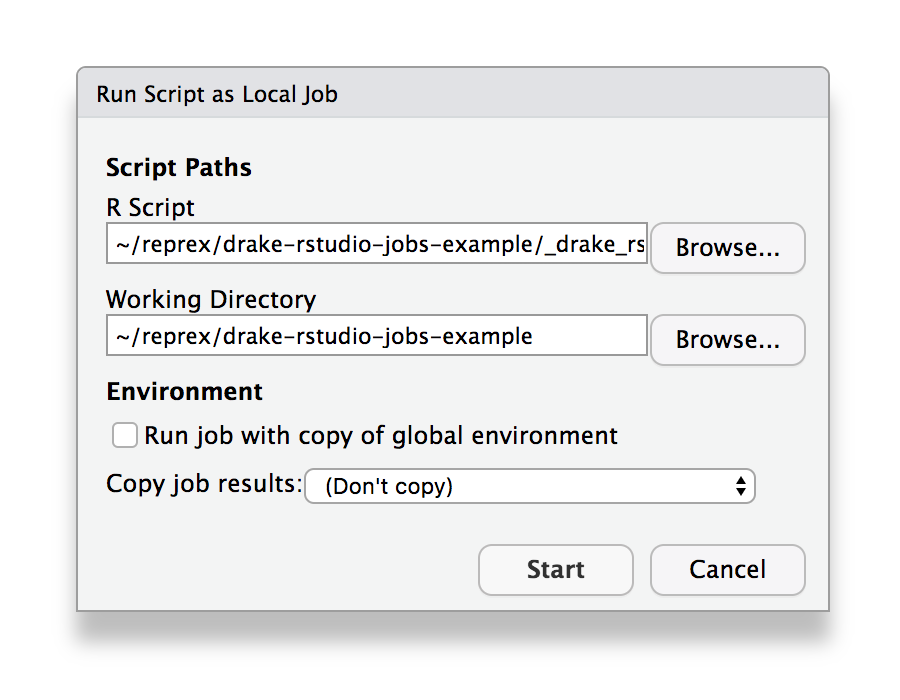The height and width of the screenshot is (700, 900).
Task: Click the "R Script" field label
Action: 150,208
